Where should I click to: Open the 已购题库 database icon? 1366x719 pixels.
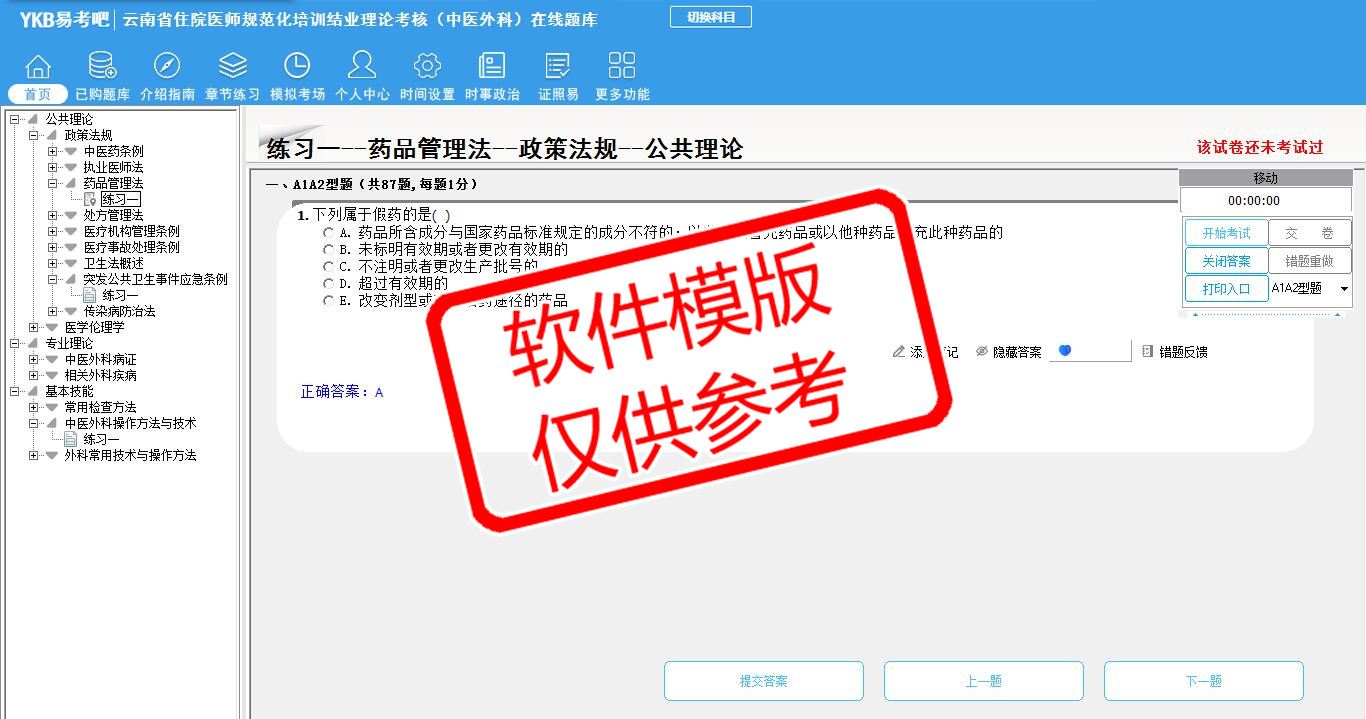tap(102, 67)
